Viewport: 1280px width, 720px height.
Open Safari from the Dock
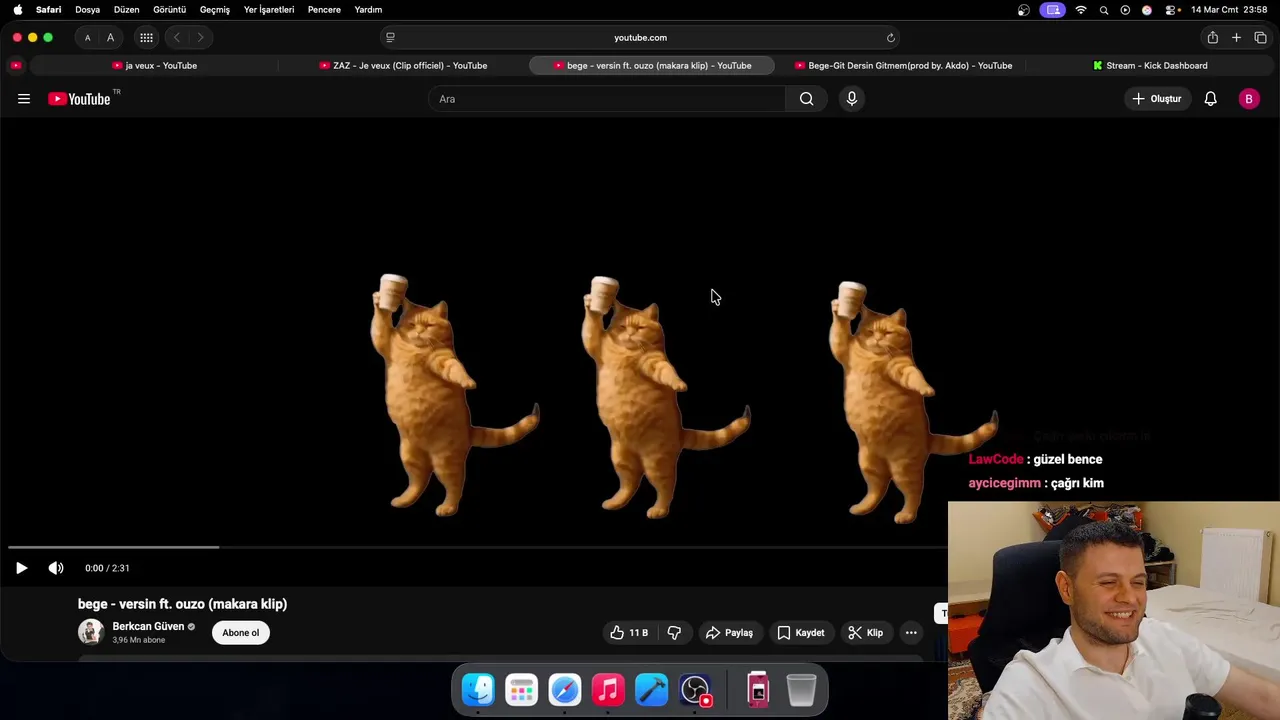click(565, 690)
